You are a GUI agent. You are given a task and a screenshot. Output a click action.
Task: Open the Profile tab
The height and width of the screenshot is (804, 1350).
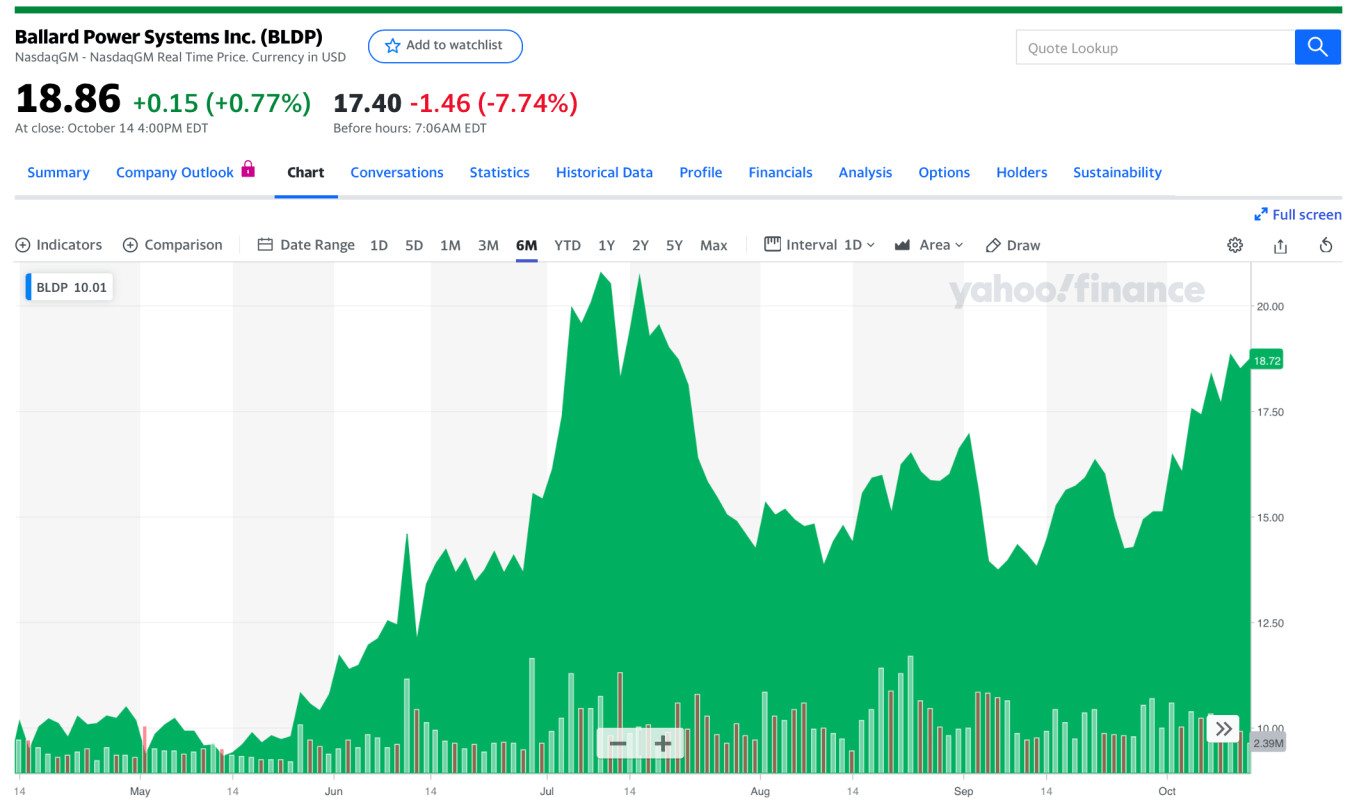point(701,172)
